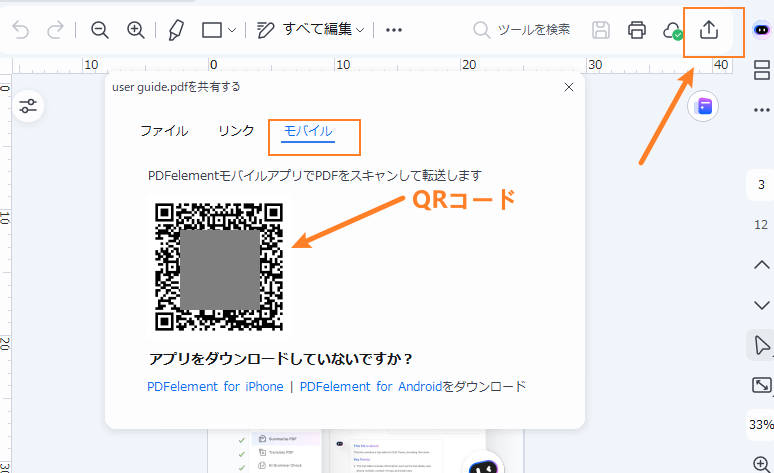The width and height of the screenshot is (774, 473).
Task: Click the redo arrow icon
Action: click(x=55, y=30)
